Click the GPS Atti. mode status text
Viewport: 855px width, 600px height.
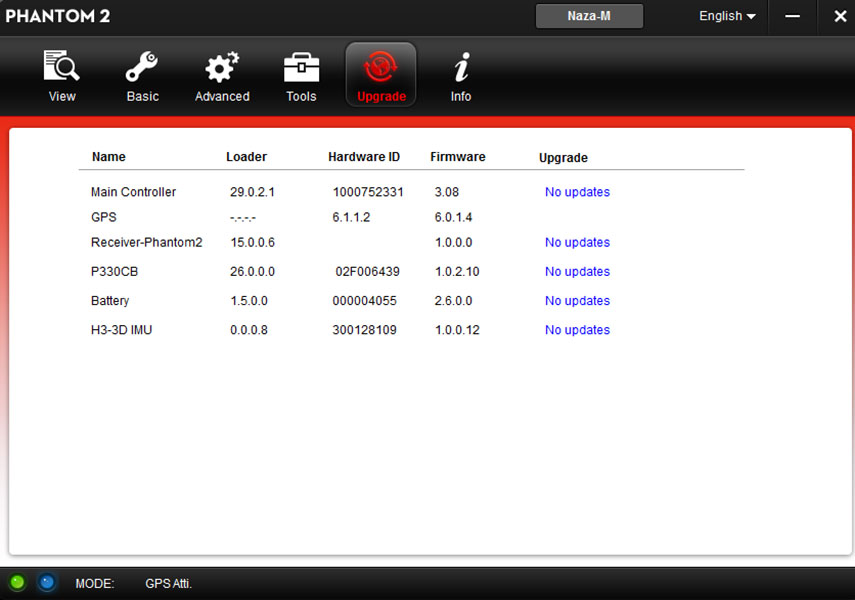coord(168,584)
